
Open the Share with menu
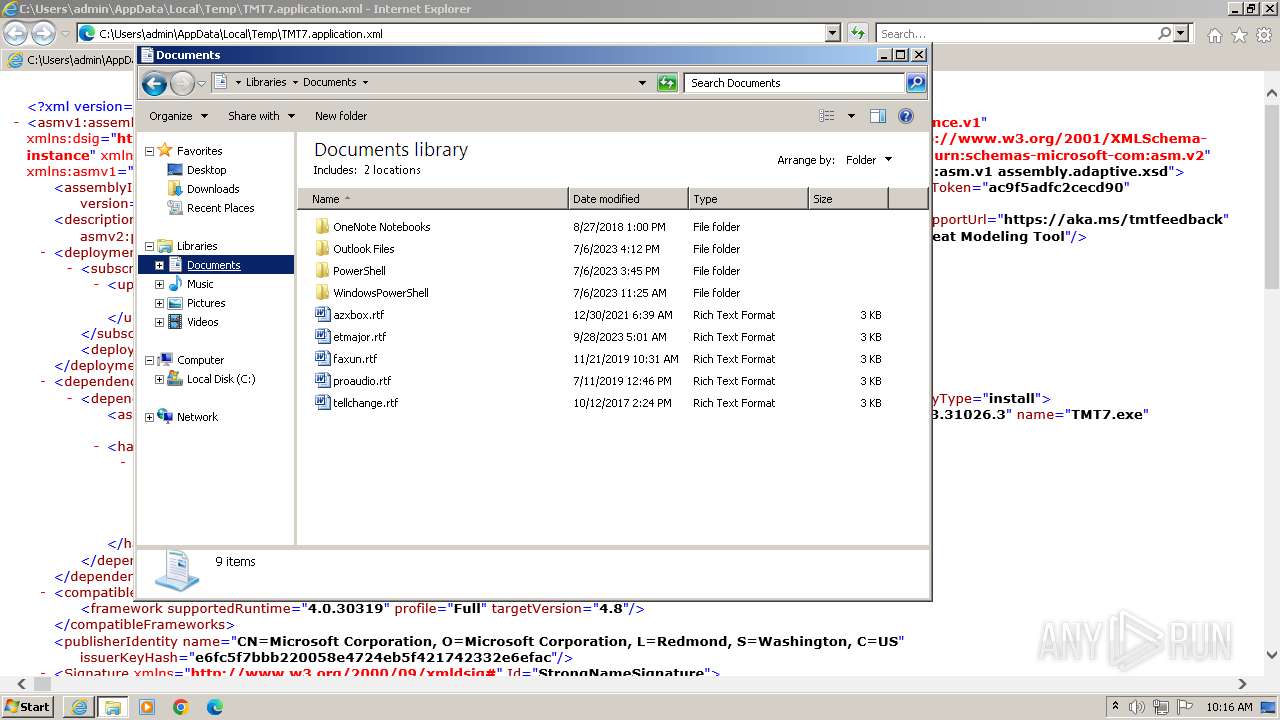pyautogui.click(x=261, y=116)
